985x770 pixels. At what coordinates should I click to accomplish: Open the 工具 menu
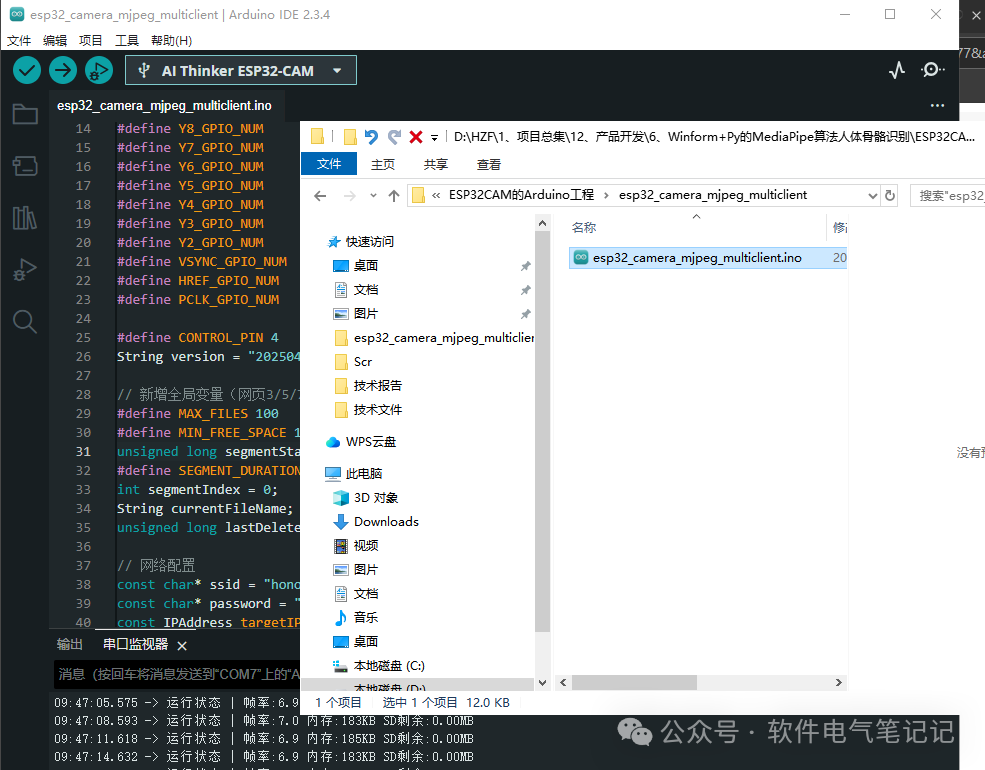coord(127,41)
